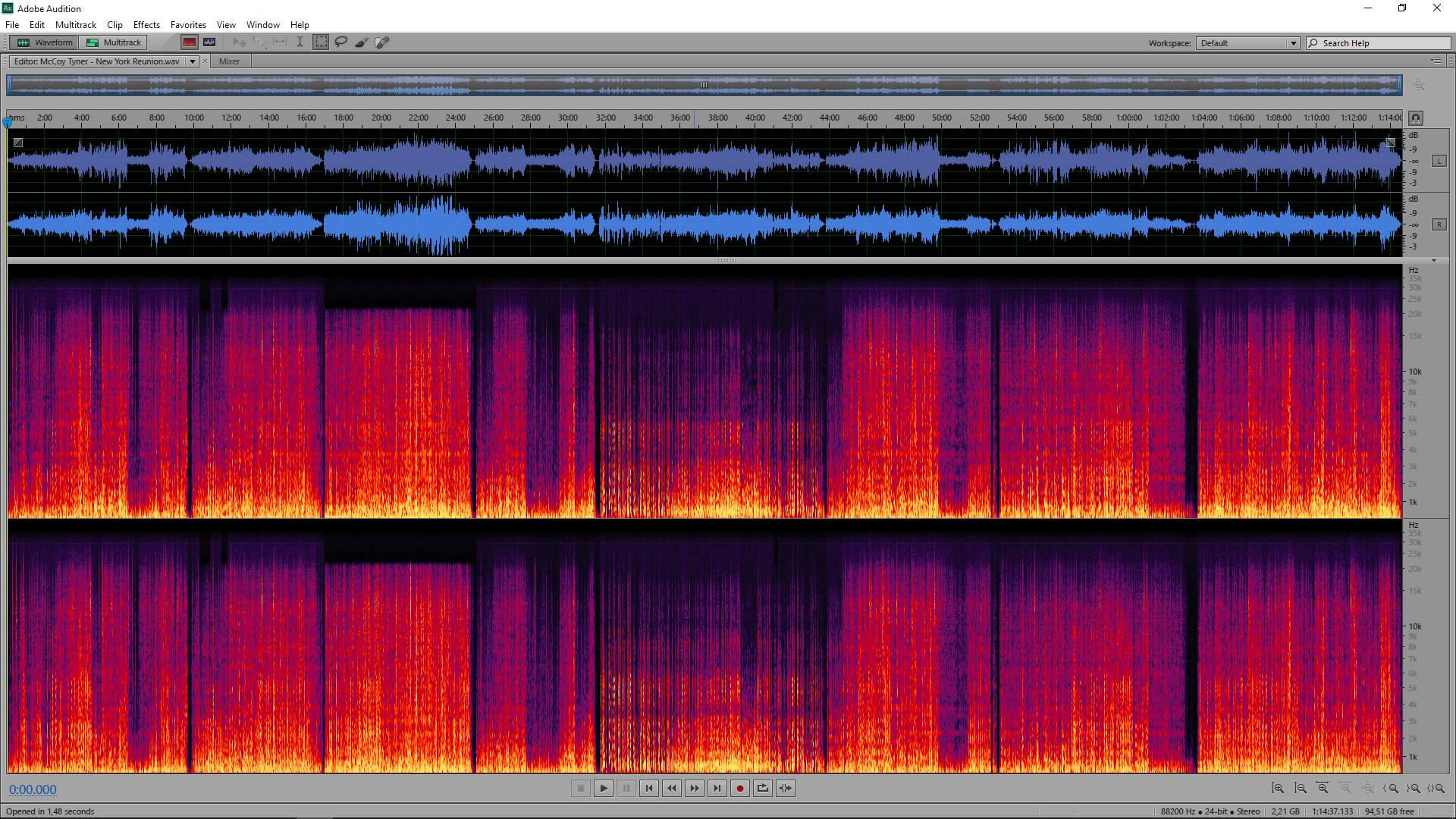Select the Marquee Selection tool
This screenshot has width=1456, height=819.
click(322, 42)
